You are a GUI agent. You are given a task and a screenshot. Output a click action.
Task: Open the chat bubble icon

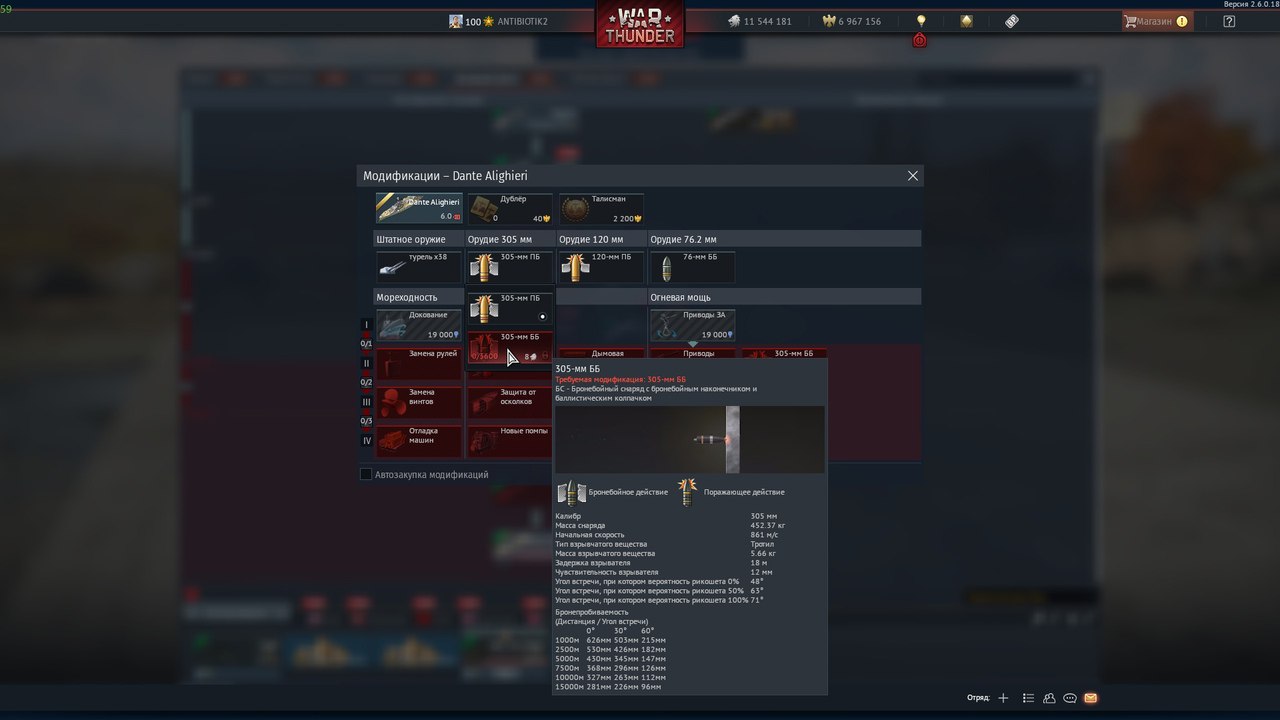click(x=1070, y=698)
